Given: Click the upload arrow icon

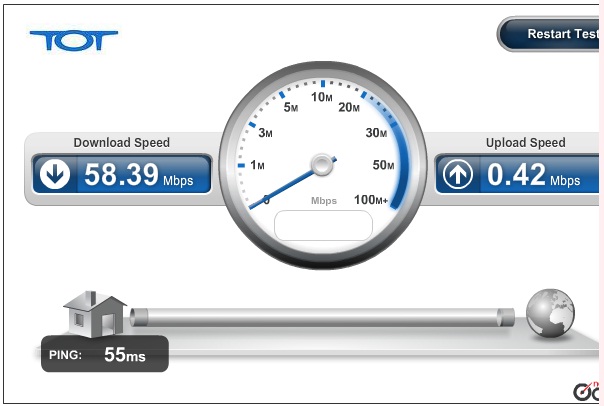Looking at the screenshot, I should (x=458, y=174).
